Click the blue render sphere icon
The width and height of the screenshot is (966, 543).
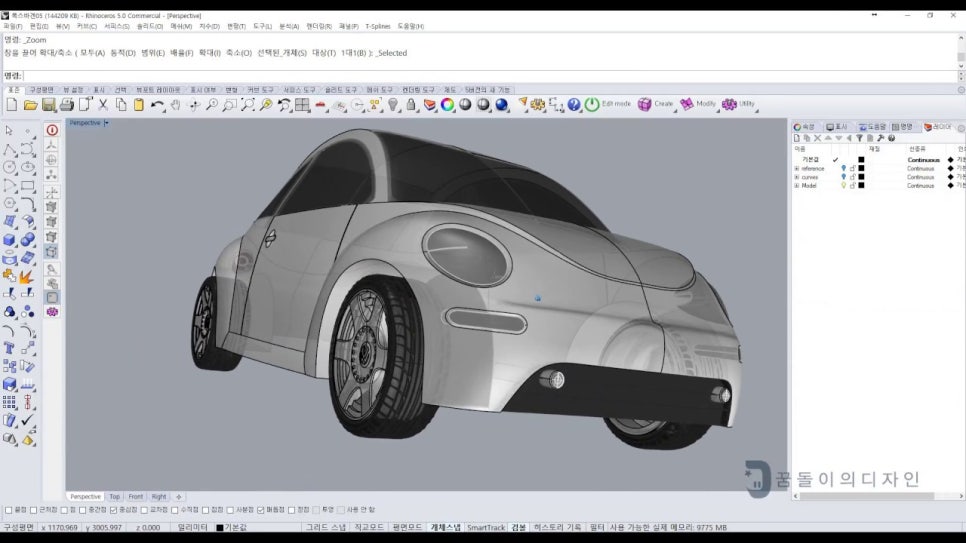point(501,105)
